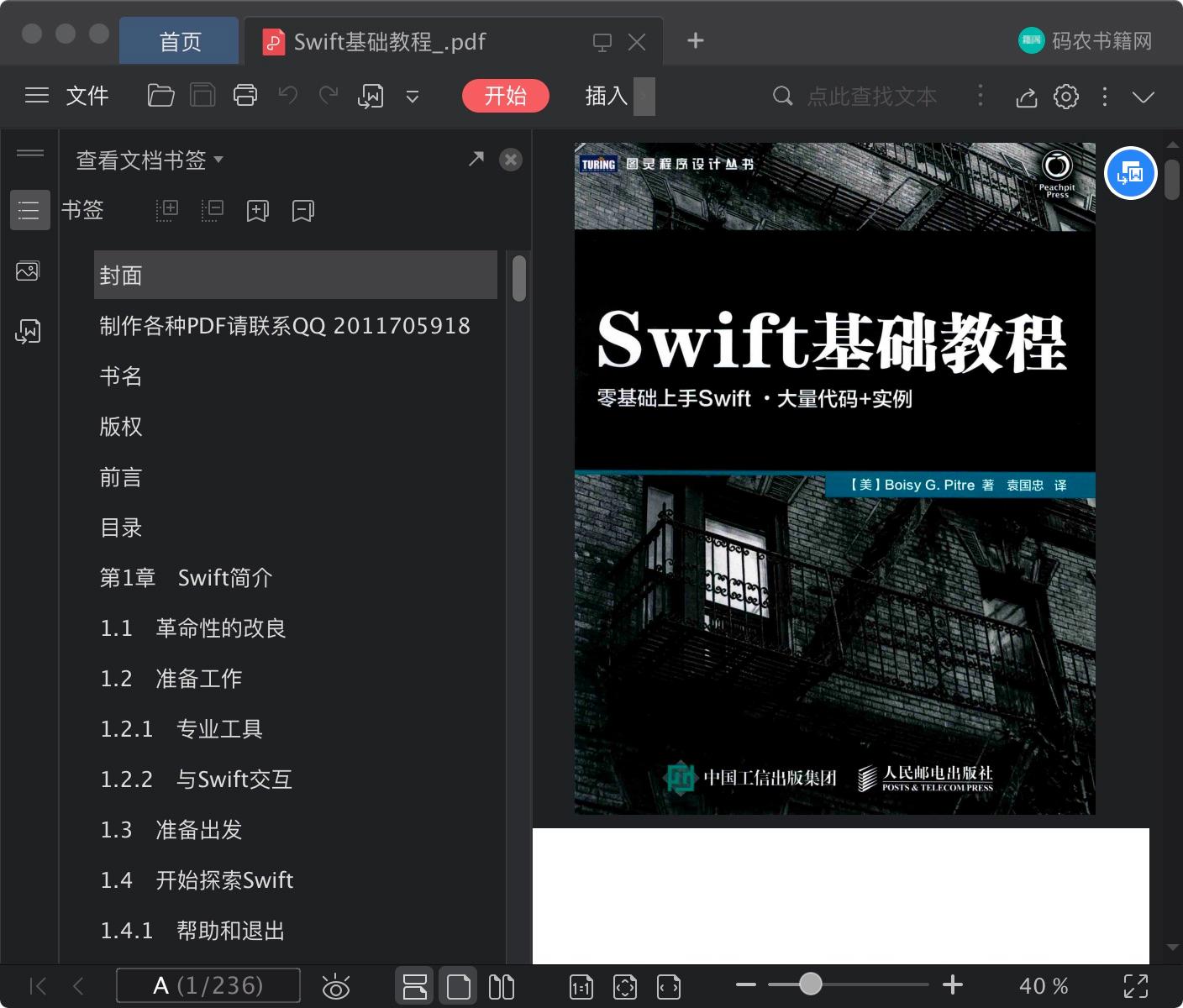Click the page number field A (1/236)
This screenshot has height=1008, width=1183.
pyautogui.click(x=208, y=985)
